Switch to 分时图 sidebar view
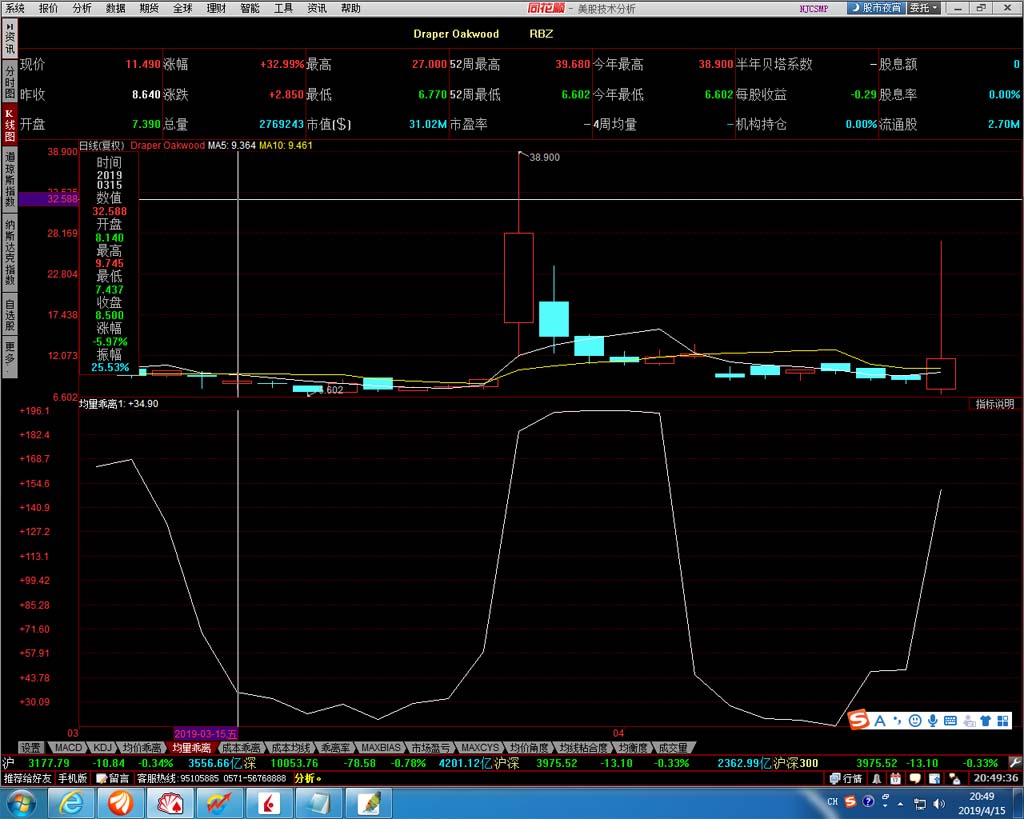1024x819 pixels. 9,81
